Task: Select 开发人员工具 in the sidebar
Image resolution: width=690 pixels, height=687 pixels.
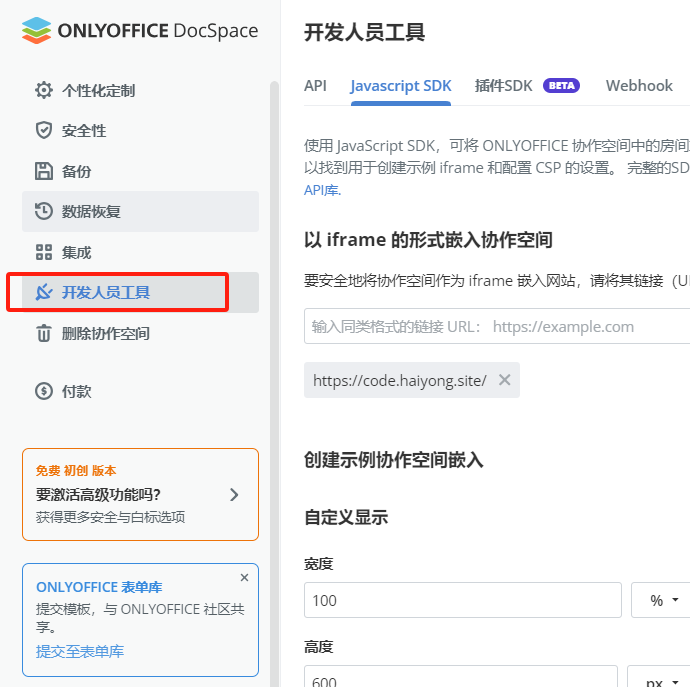Action: tap(140, 292)
